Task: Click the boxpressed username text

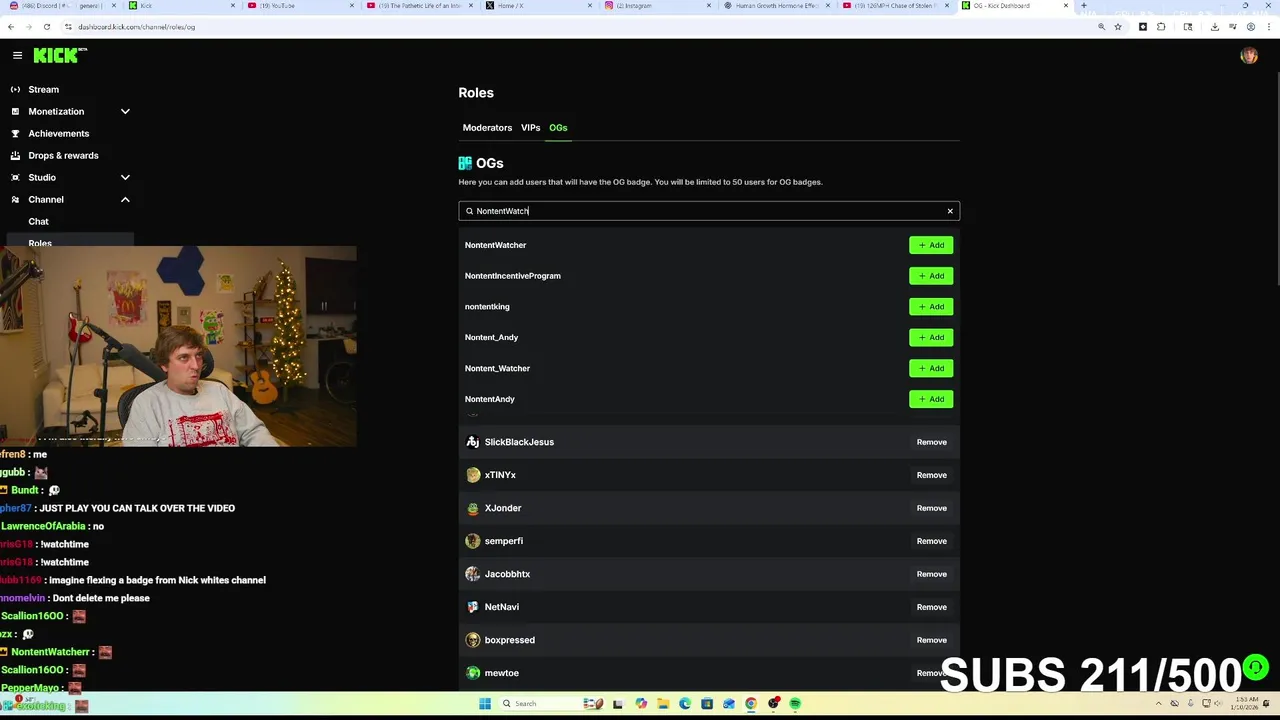Action: pos(510,640)
